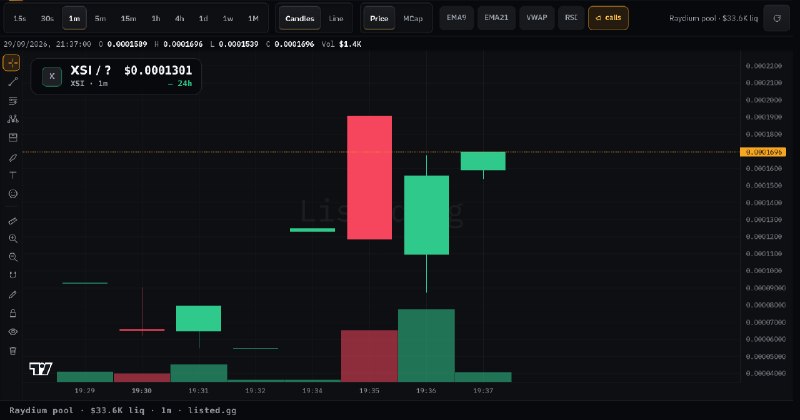Open the calls button
The width and height of the screenshot is (800, 420).
608,18
